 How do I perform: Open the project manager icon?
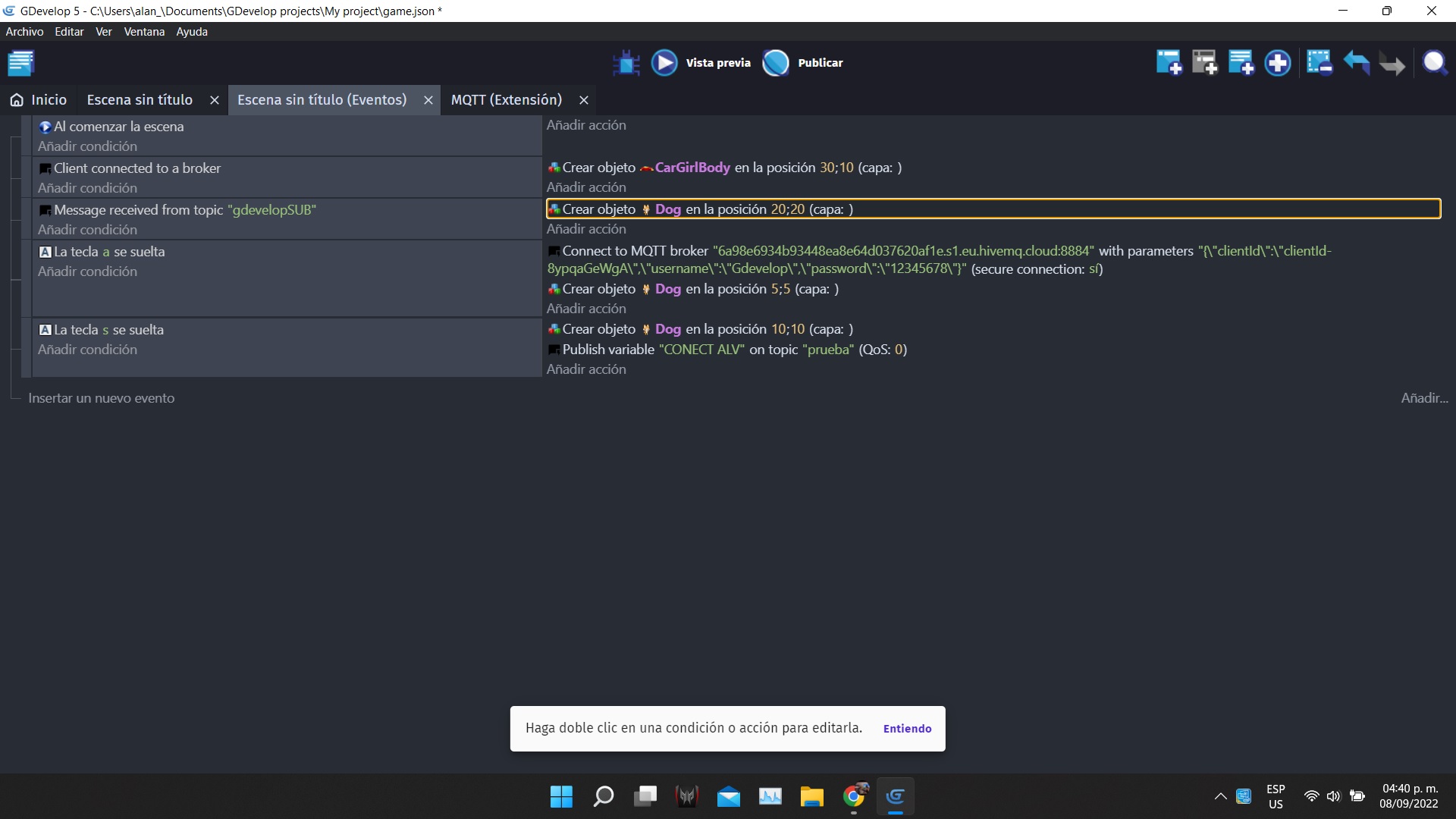[21, 63]
